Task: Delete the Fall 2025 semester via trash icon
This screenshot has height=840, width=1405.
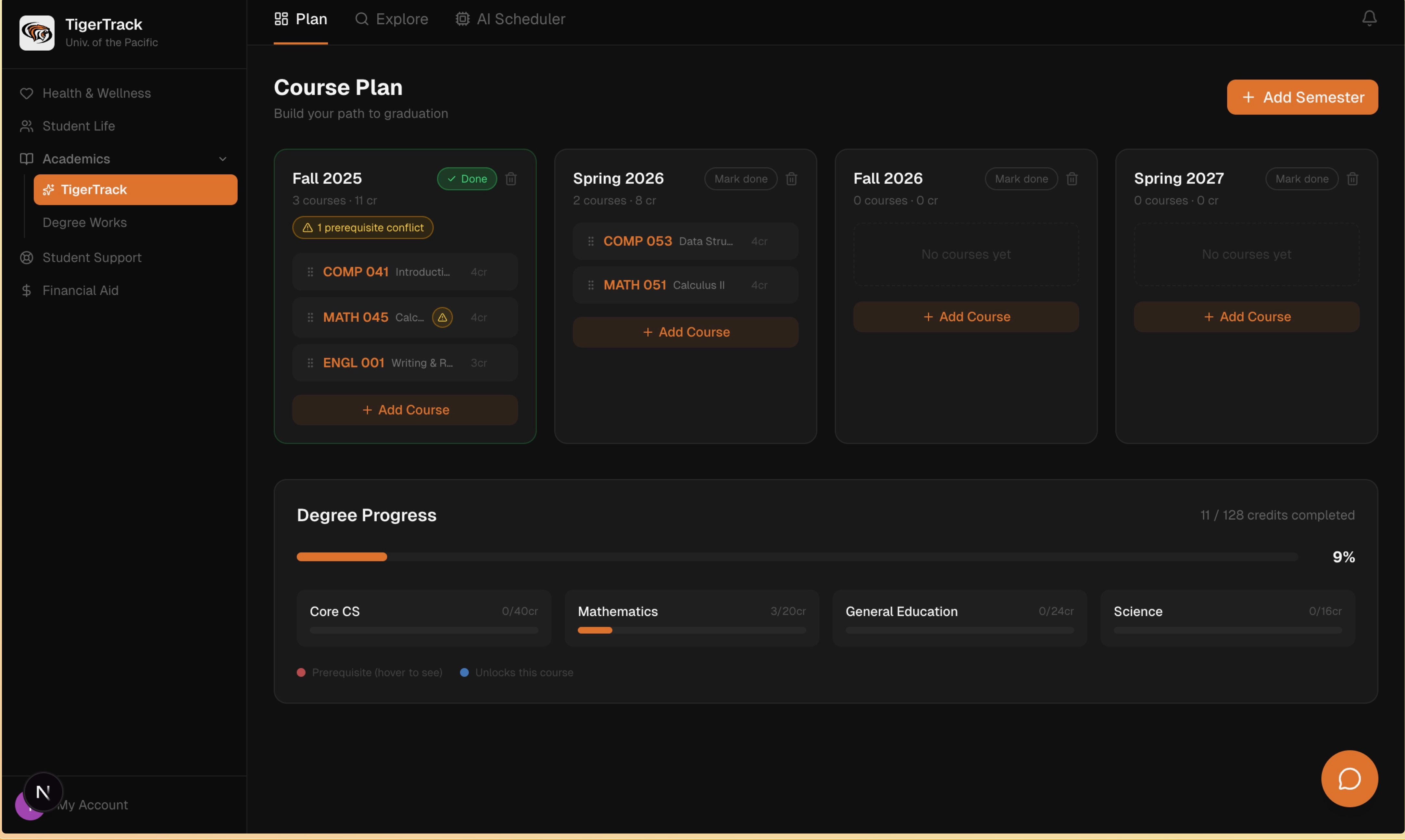Action: (511, 179)
